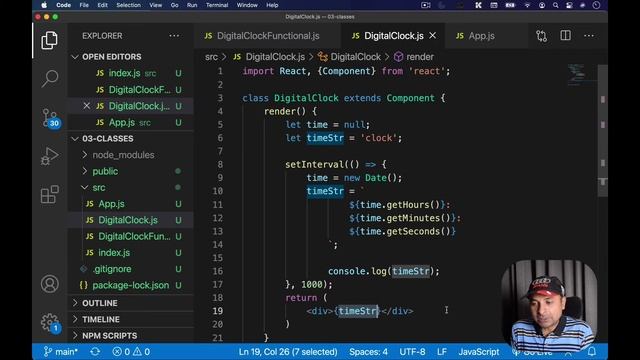Close DigitalClock.js in Open Editors list

[x=87, y=106]
